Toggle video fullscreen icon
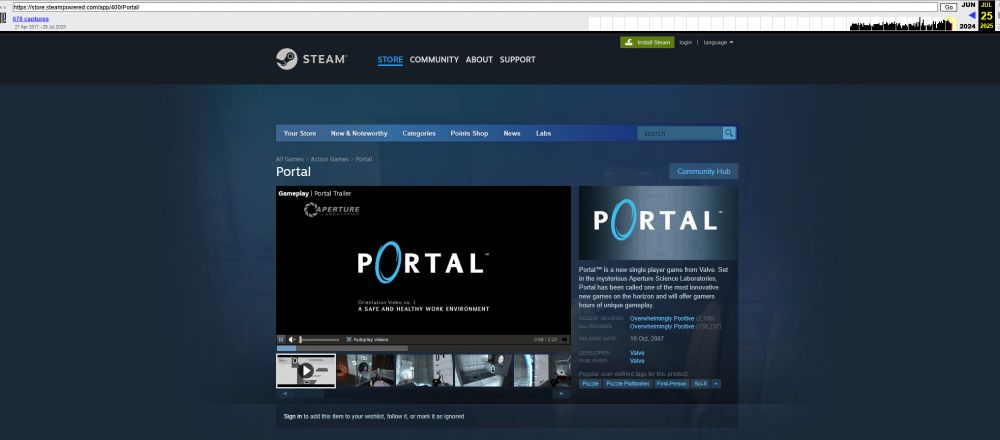 point(564,339)
